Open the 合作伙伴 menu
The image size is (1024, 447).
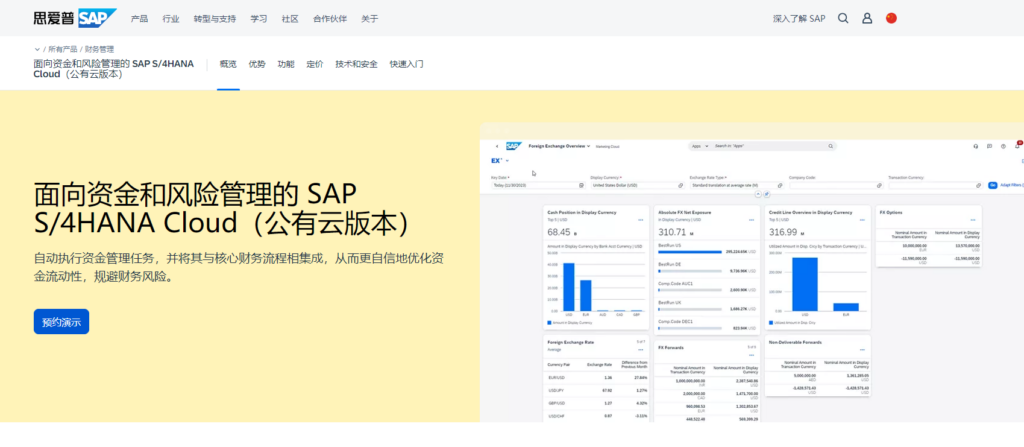click(x=330, y=18)
